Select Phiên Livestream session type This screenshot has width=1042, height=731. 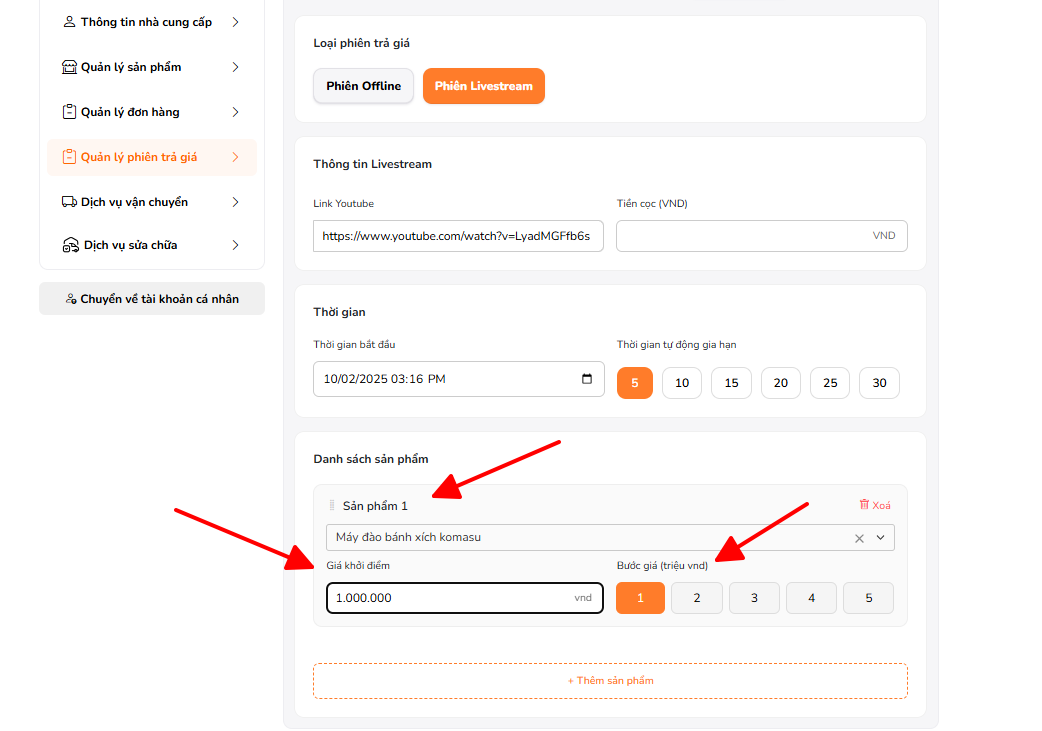483,86
